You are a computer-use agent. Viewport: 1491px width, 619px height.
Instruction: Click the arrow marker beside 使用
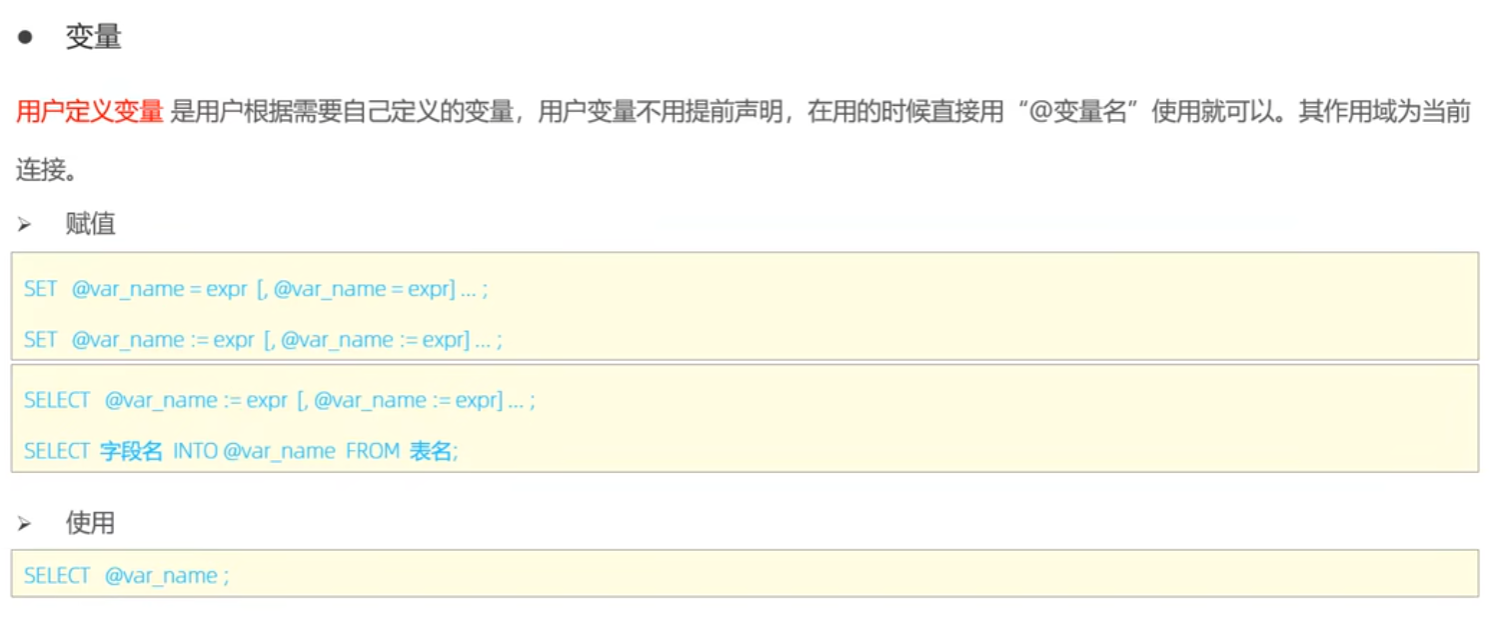(24, 524)
